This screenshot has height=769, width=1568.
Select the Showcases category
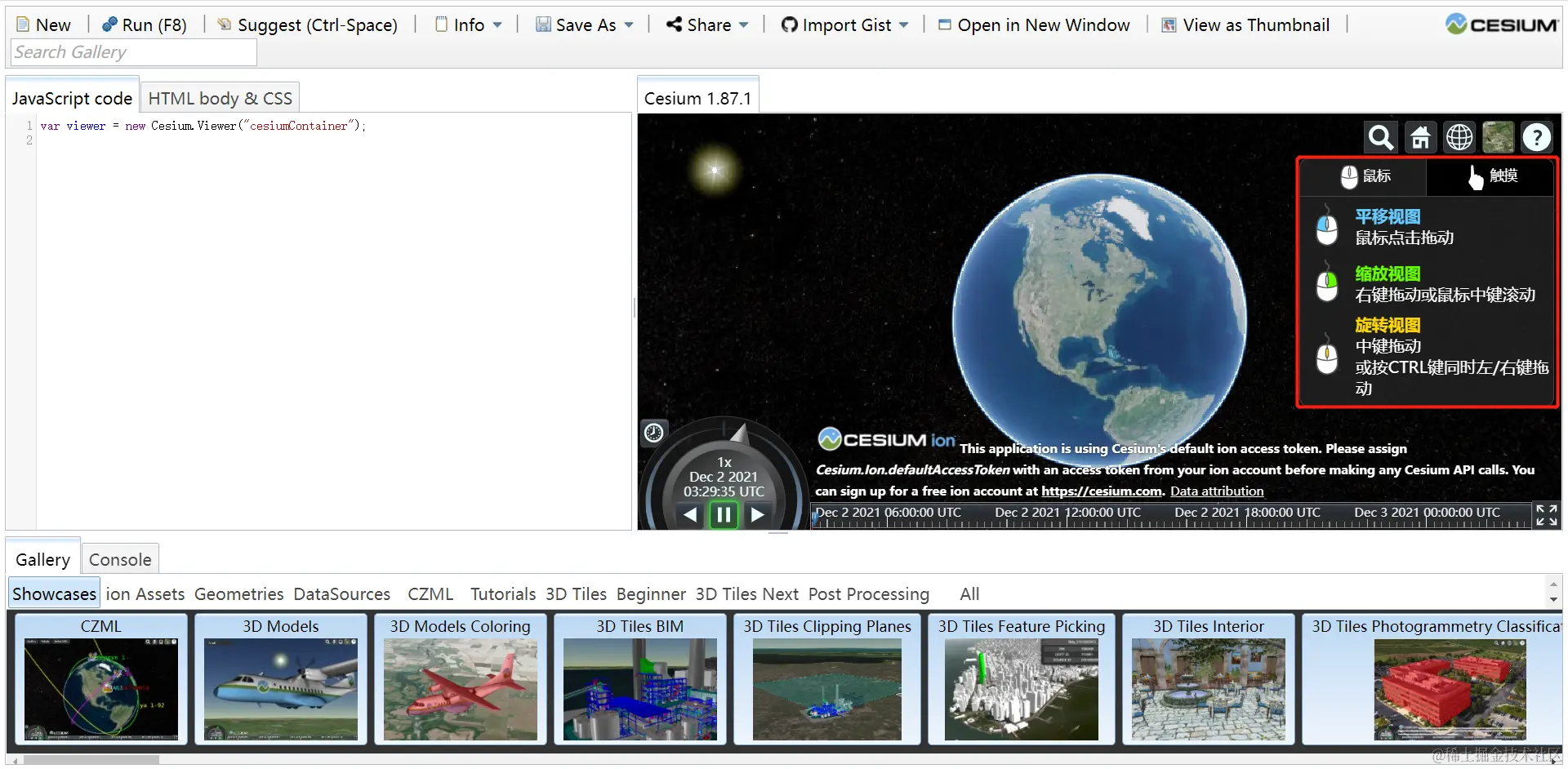pyautogui.click(x=54, y=593)
